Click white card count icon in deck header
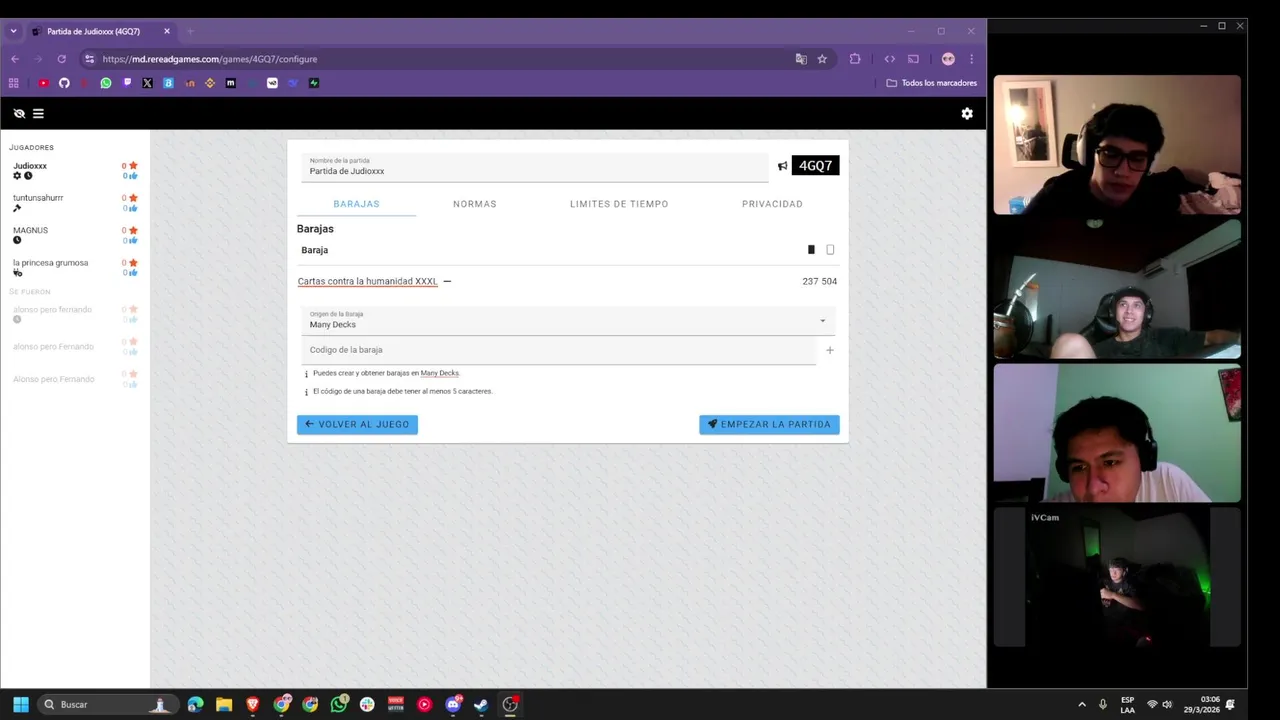Screen dimensions: 1280x720 830,250
